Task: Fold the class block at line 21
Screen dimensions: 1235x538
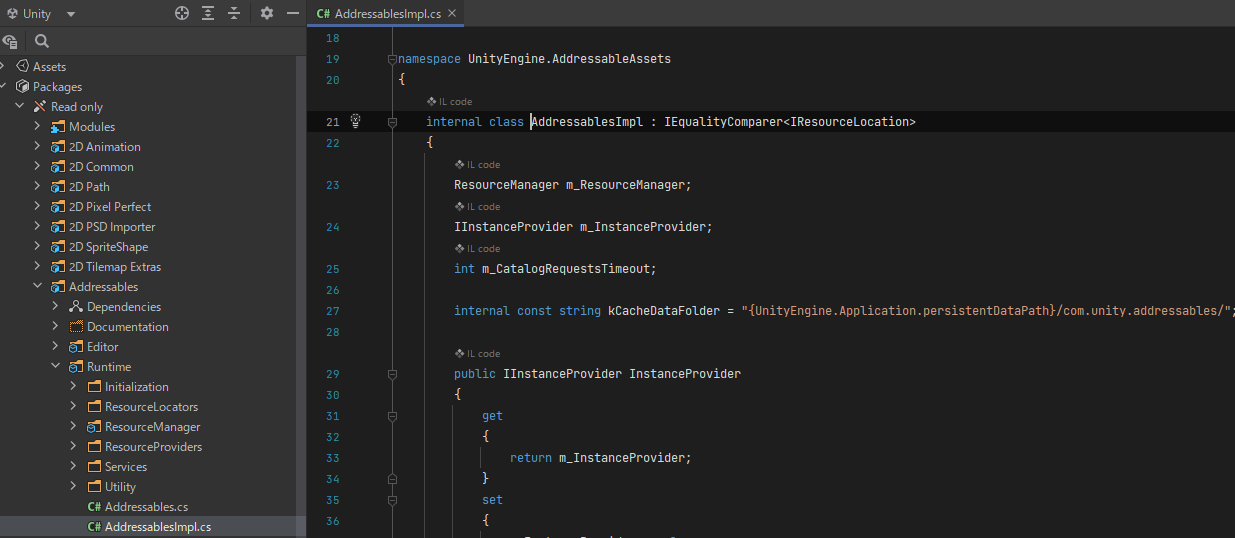Action: click(392, 122)
